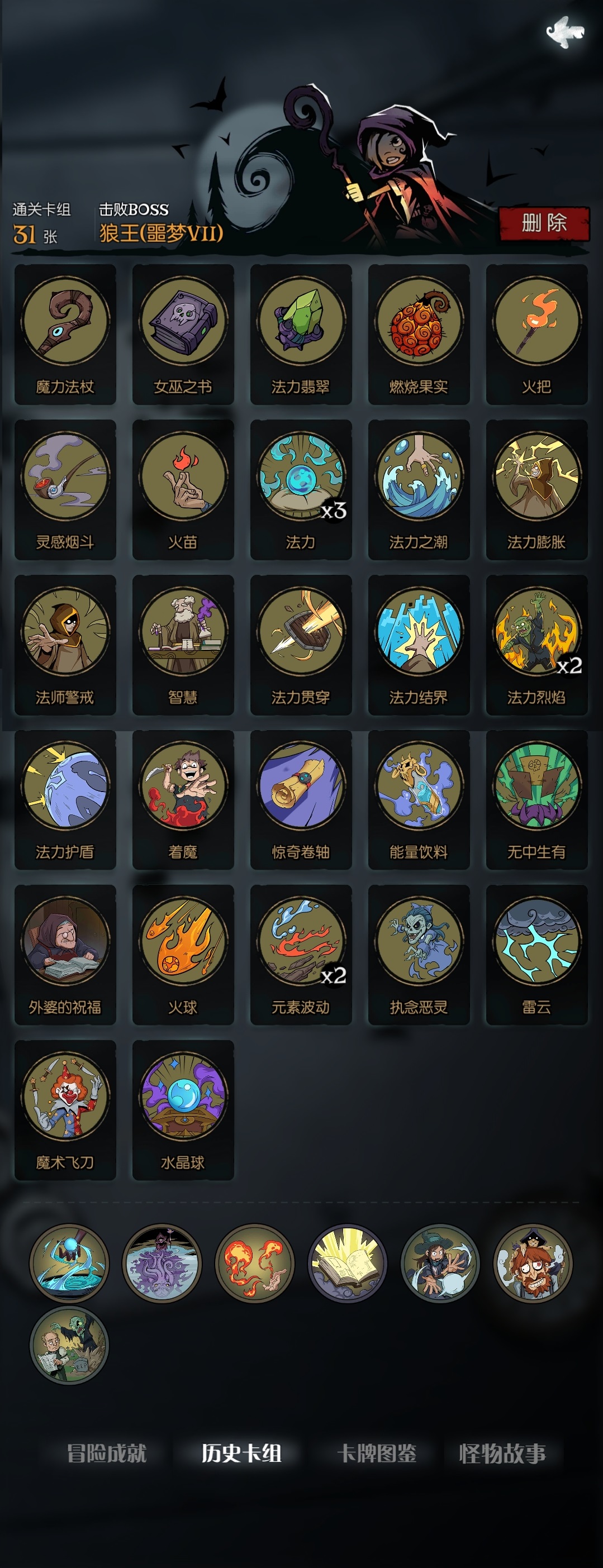Viewport: 603px width, 1568px height.
Task: Tap the 水晶球 crystal ball card
Action: pos(183,1109)
